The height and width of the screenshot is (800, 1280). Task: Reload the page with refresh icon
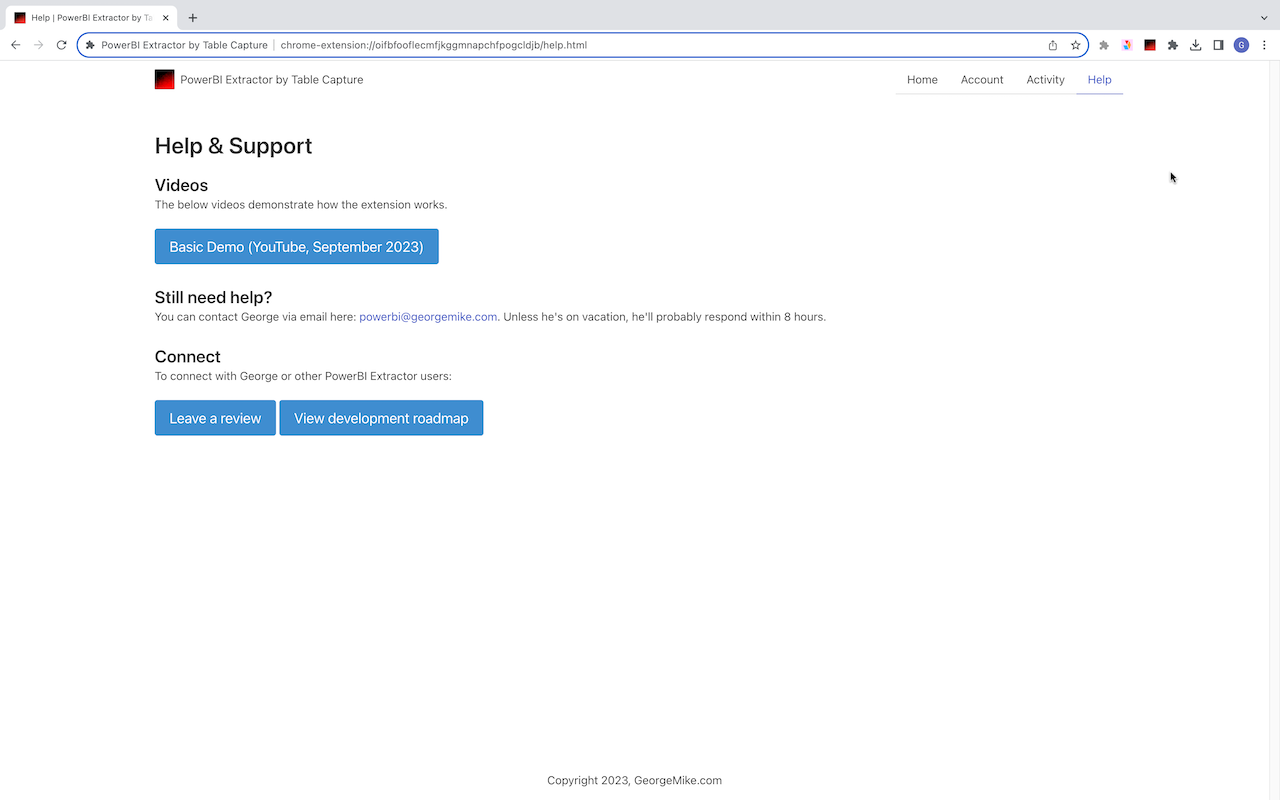[61, 45]
